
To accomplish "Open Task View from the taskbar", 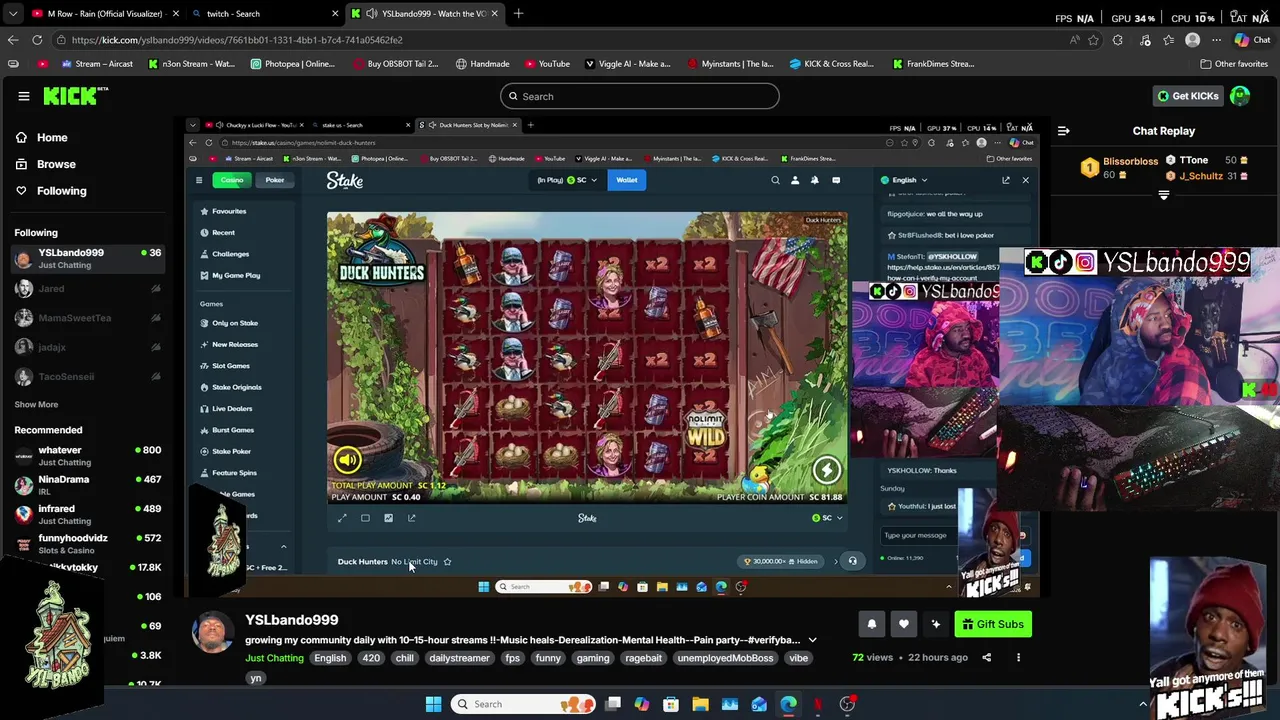I will pyautogui.click(x=613, y=704).
